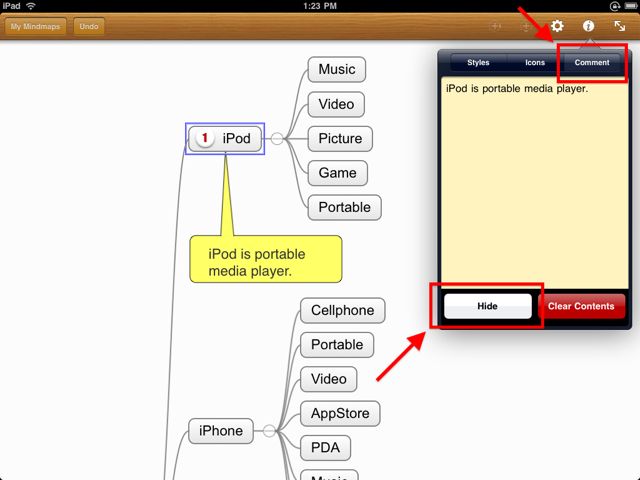The height and width of the screenshot is (480, 640).
Task: Select the Cellphone node
Action: (342, 310)
